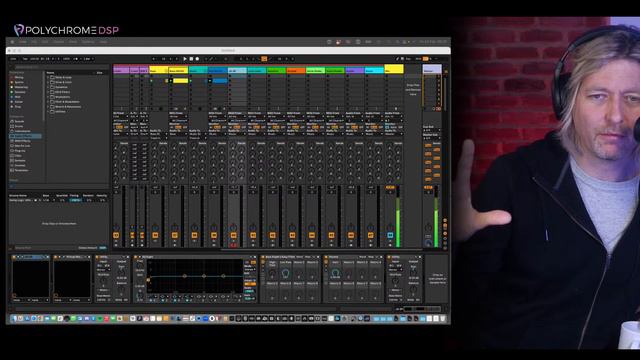Open the Trash in the Dock

click(x=443, y=318)
